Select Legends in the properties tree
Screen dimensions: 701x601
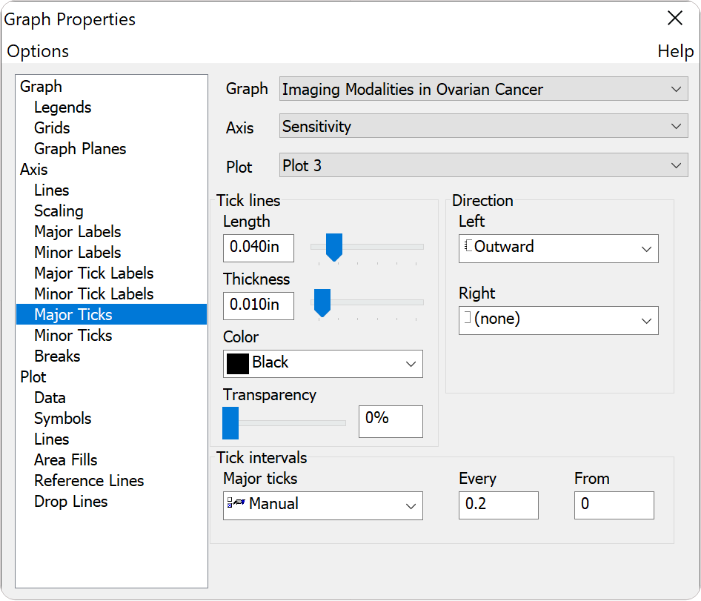click(x=62, y=107)
